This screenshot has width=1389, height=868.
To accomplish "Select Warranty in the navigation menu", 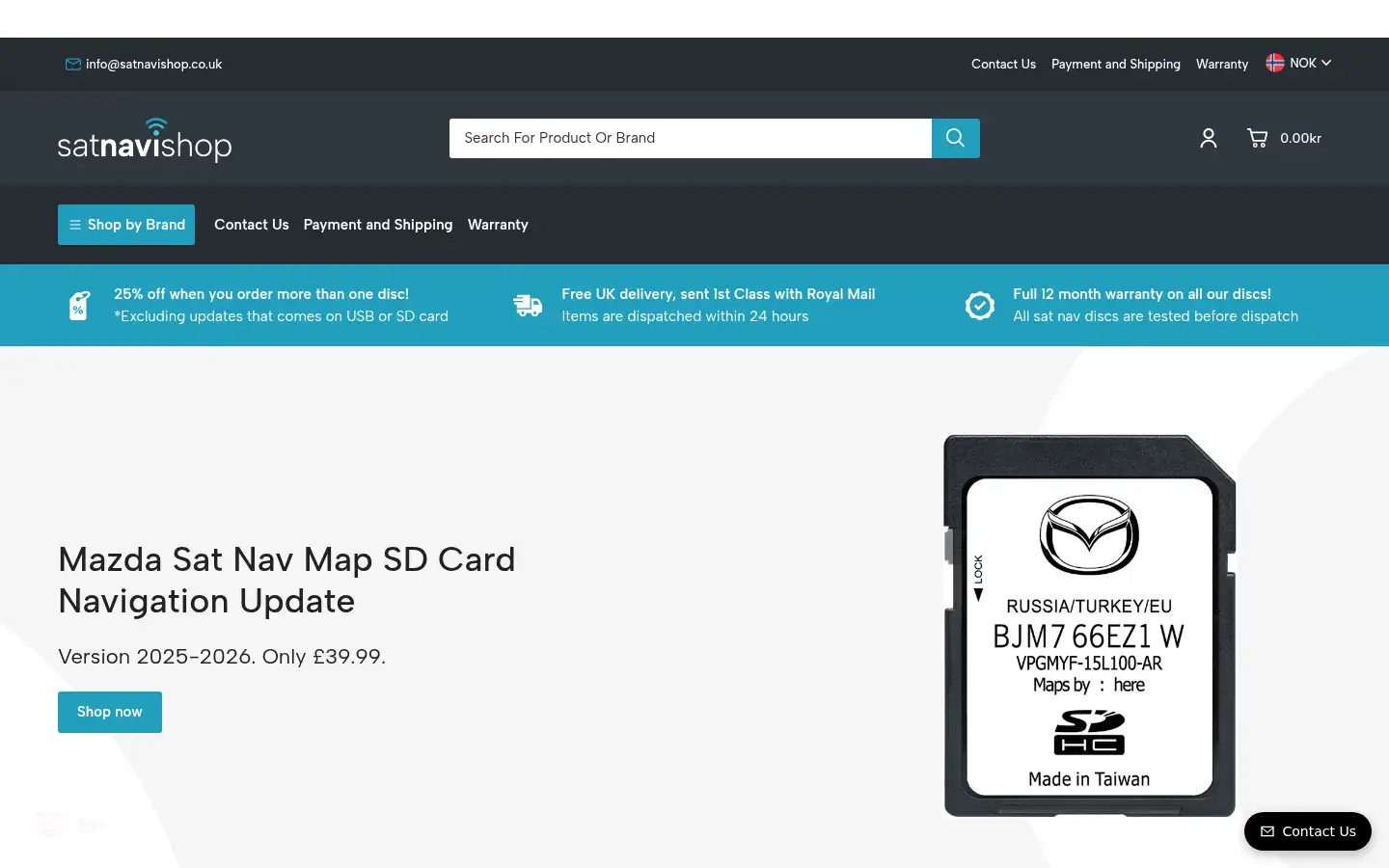I will click(498, 225).
